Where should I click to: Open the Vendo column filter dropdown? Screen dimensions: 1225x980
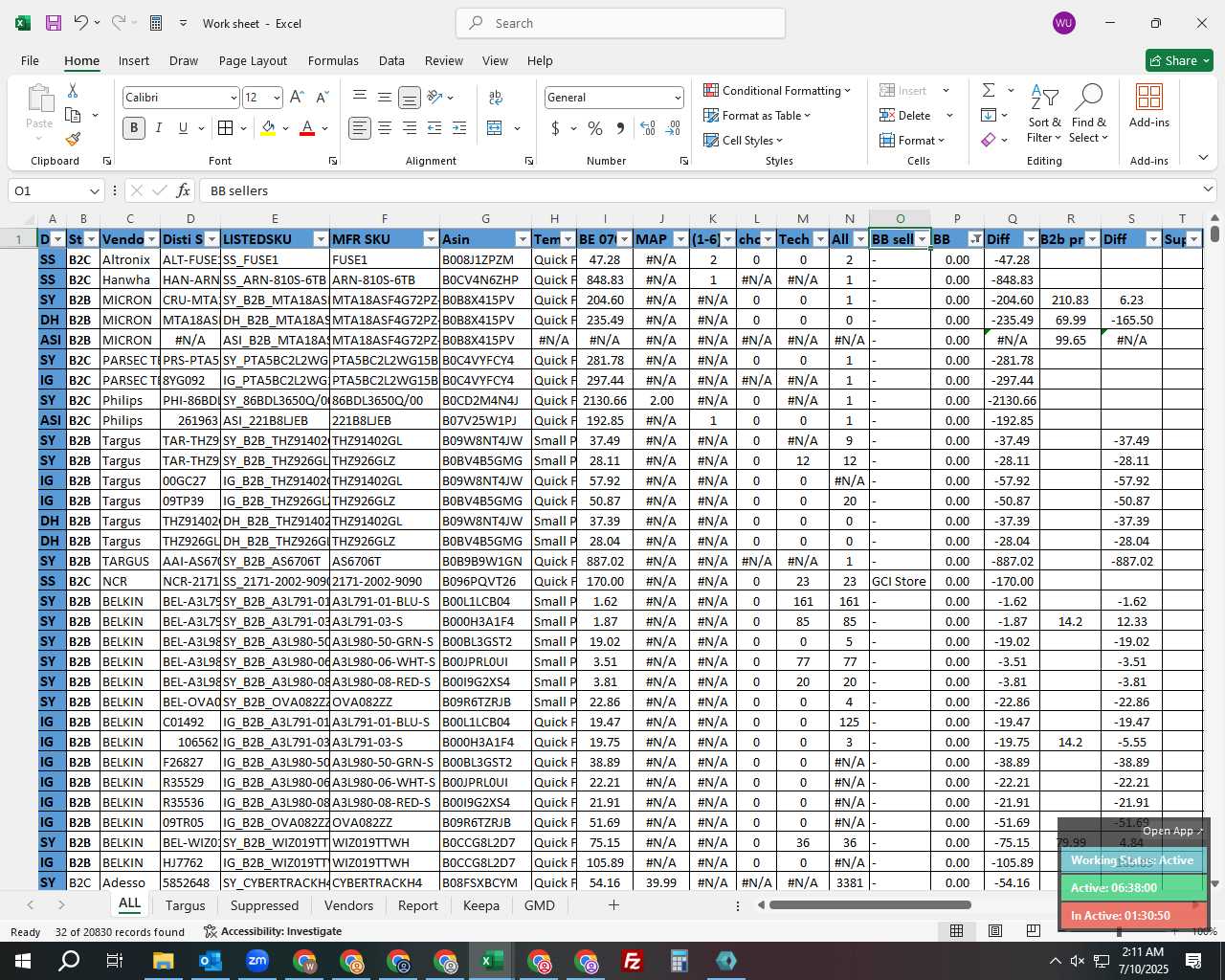click(x=151, y=239)
